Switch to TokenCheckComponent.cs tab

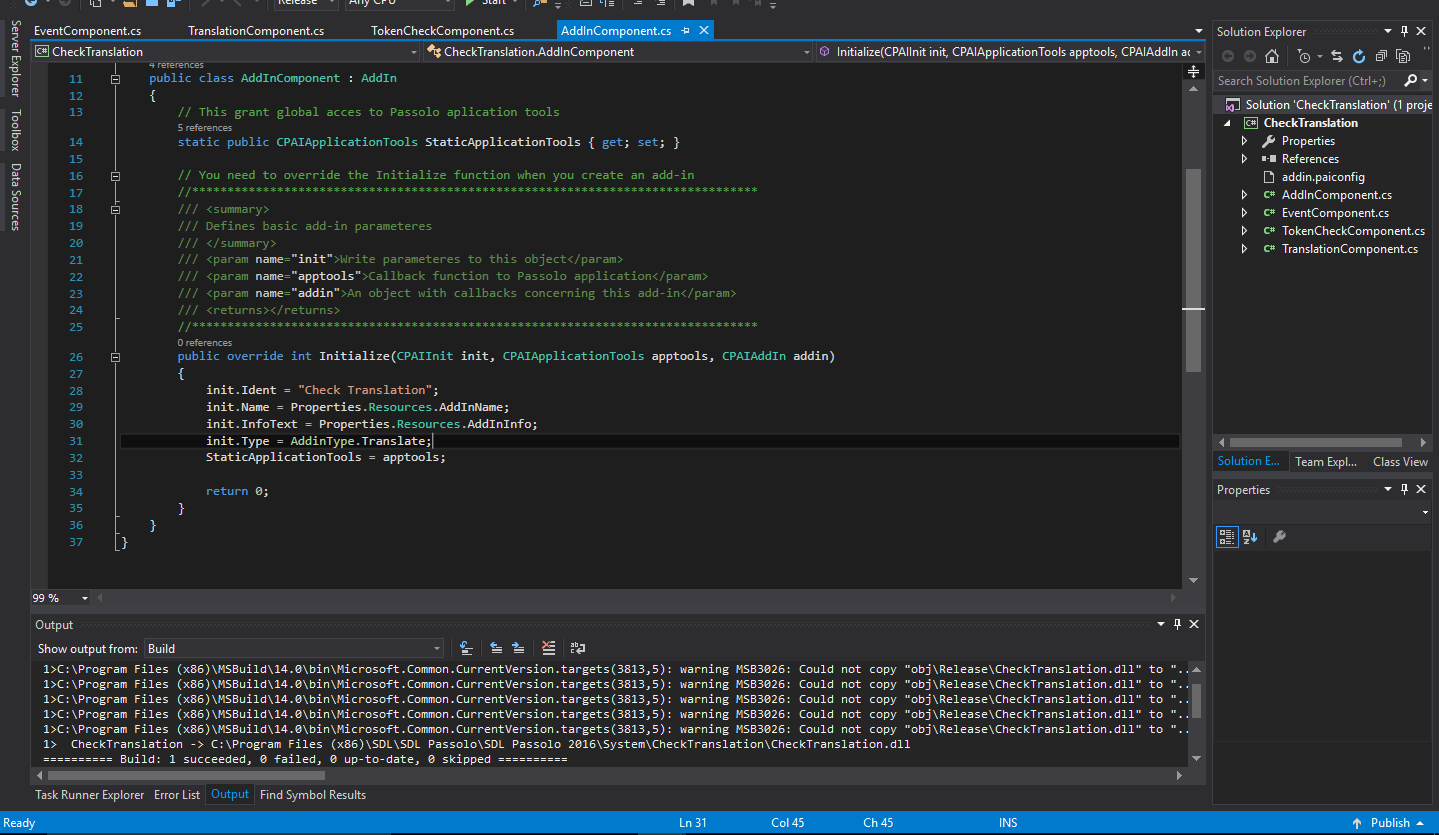click(442, 31)
